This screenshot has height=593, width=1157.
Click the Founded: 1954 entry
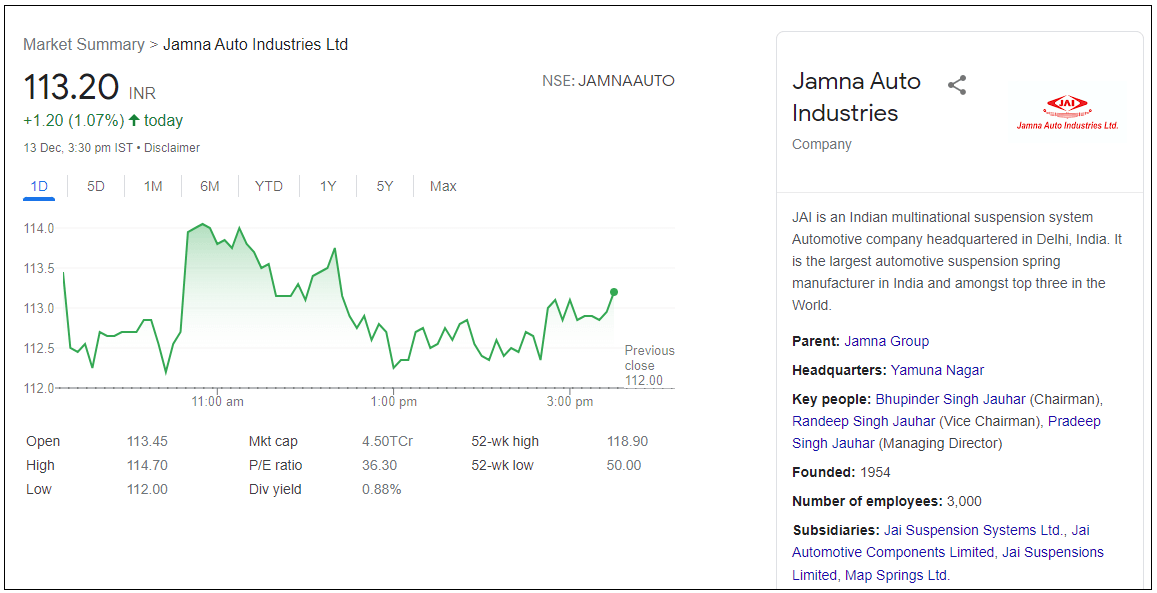click(841, 473)
